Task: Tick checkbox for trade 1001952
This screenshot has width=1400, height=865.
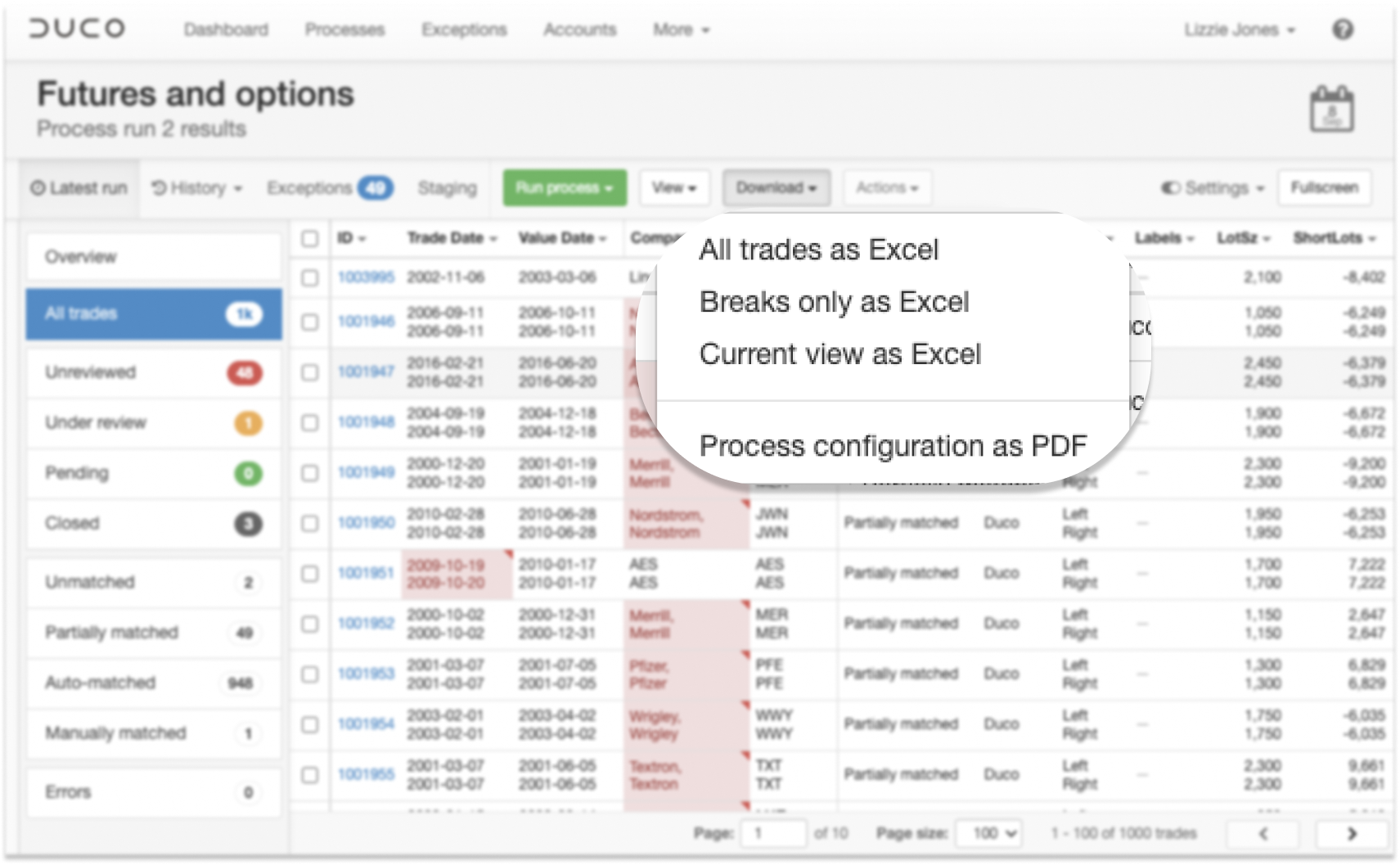Action: tap(309, 624)
